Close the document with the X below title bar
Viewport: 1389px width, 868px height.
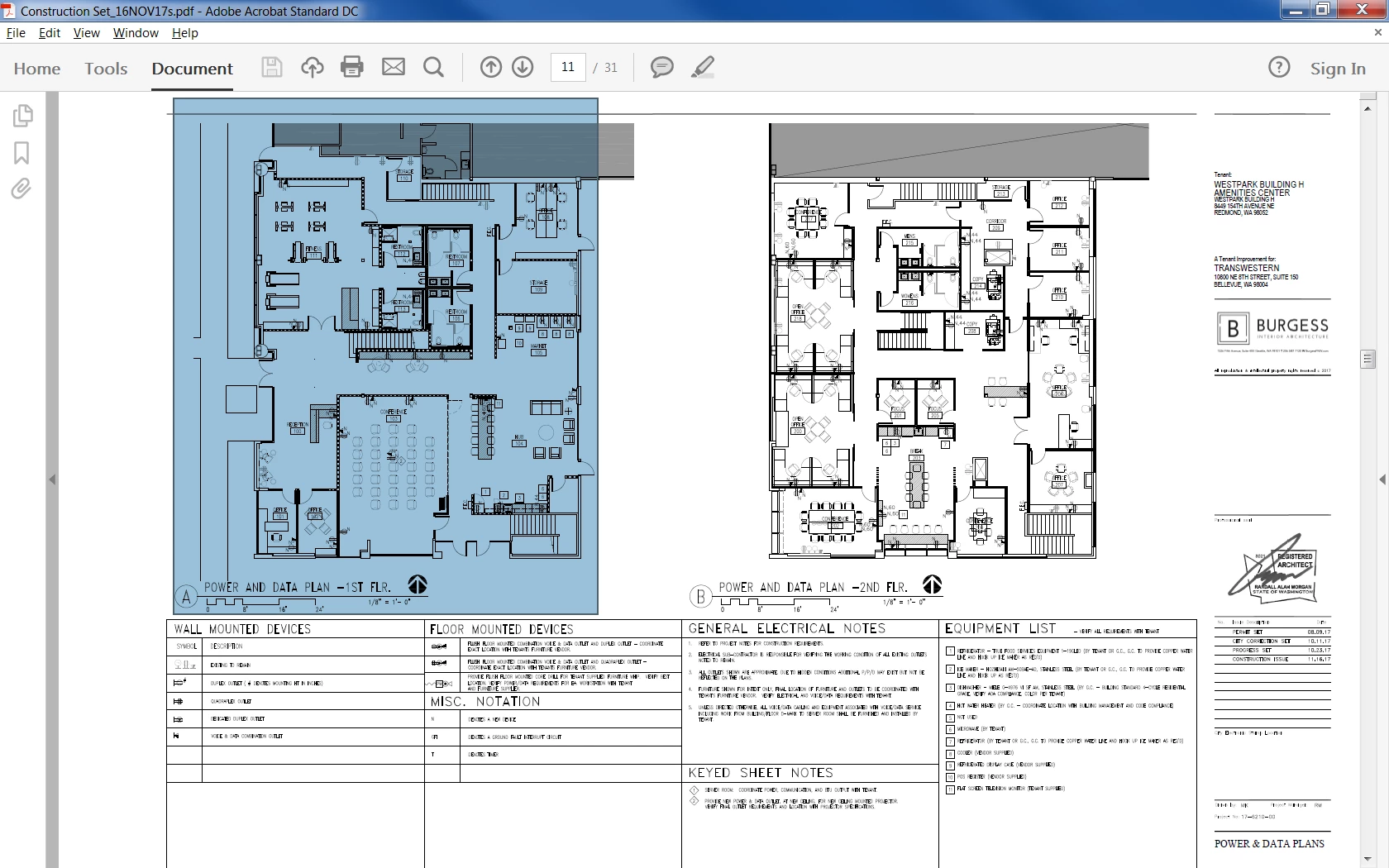tap(1377, 32)
